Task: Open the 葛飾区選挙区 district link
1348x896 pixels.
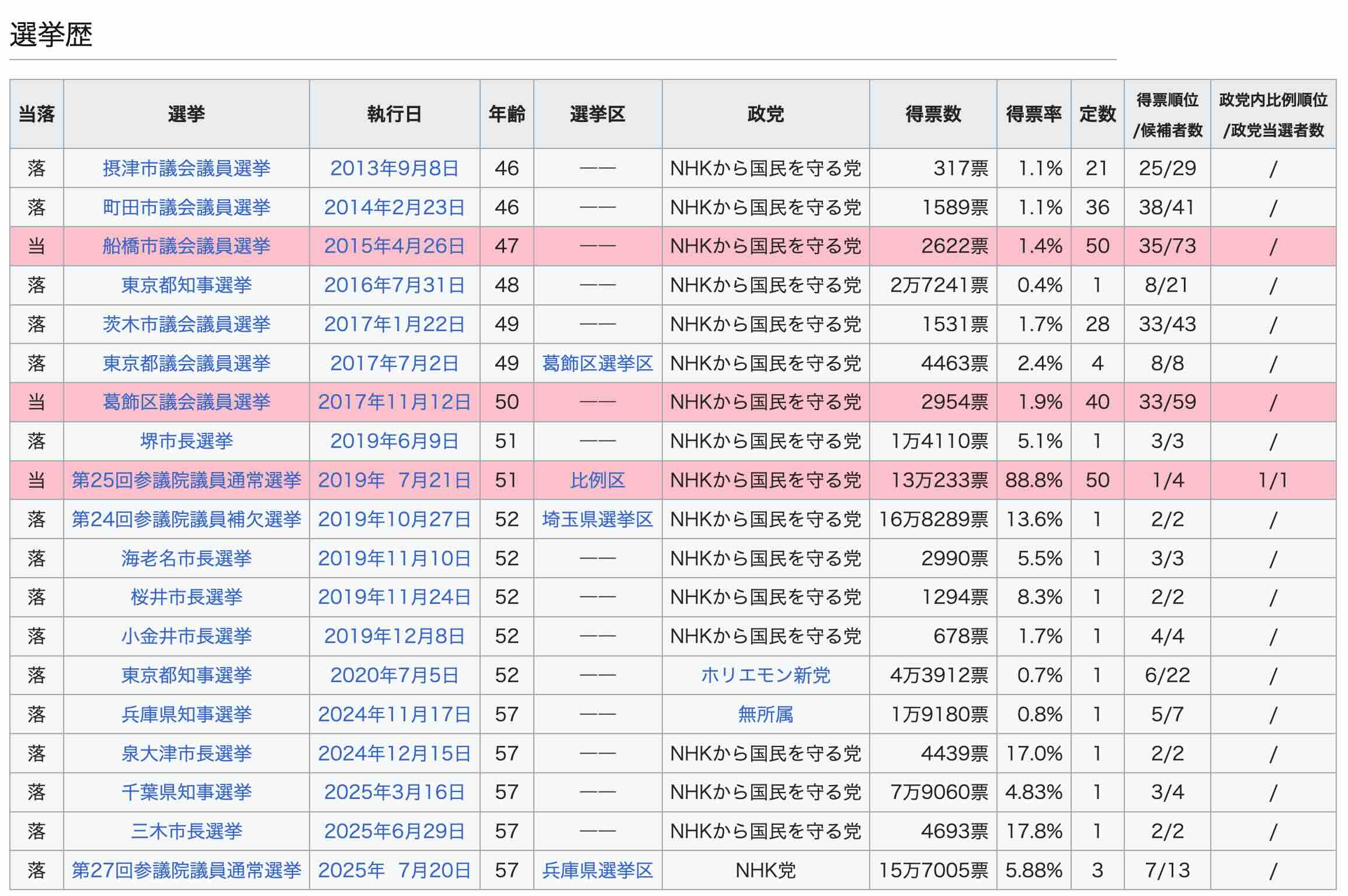Action: click(597, 363)
